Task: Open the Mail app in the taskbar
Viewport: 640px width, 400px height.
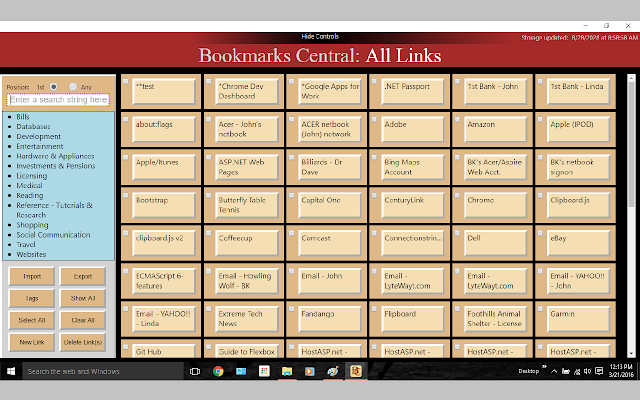Action: tap(241, 371)
